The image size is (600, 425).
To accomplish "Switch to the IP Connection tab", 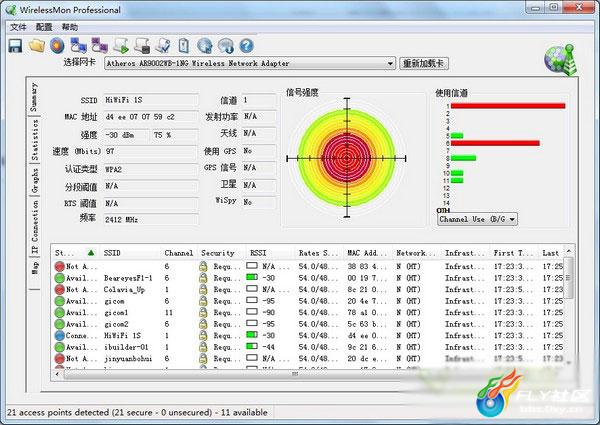I will pyautogui.click(x=35, y=227).
